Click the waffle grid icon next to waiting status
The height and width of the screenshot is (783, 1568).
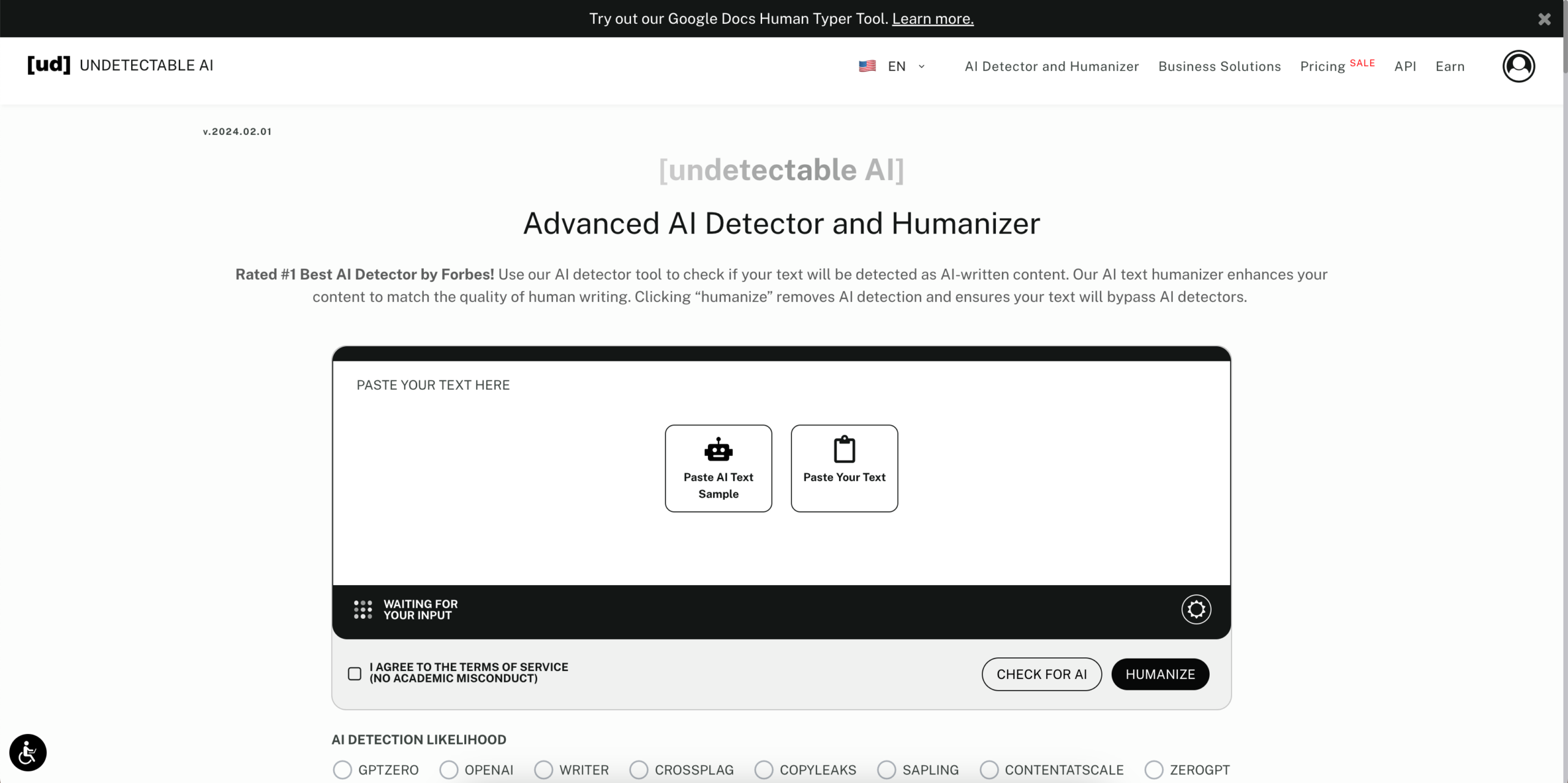[363, 609]
